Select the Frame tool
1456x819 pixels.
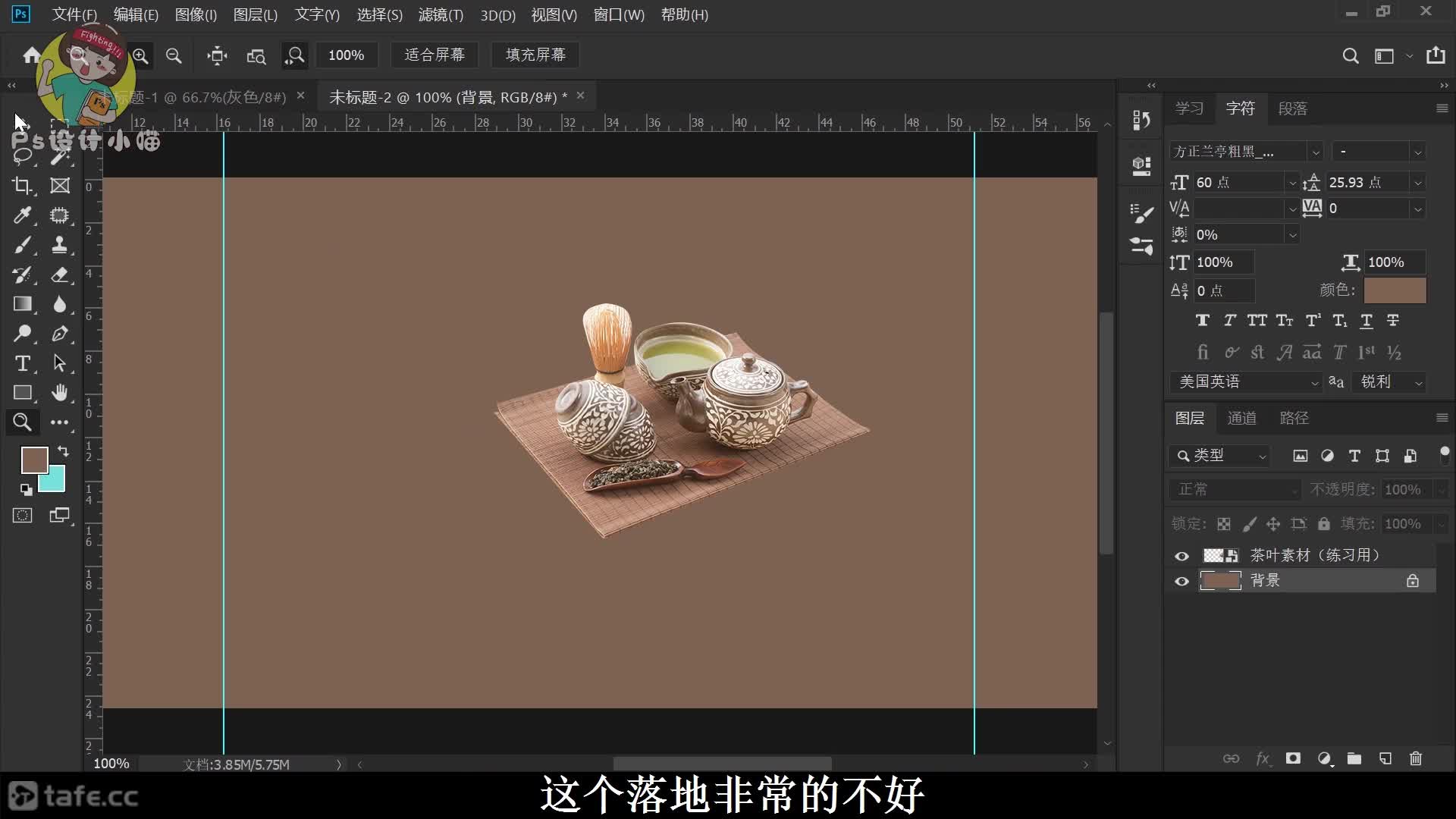59,186
